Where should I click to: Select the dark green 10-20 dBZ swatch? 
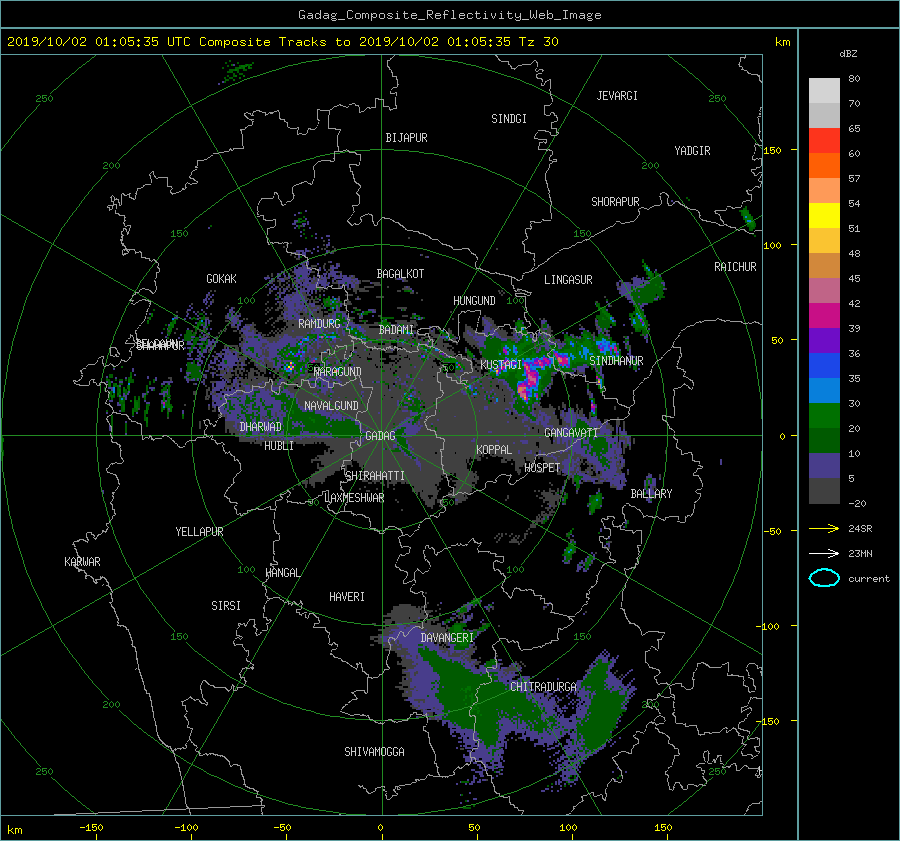tap(824, 441)
